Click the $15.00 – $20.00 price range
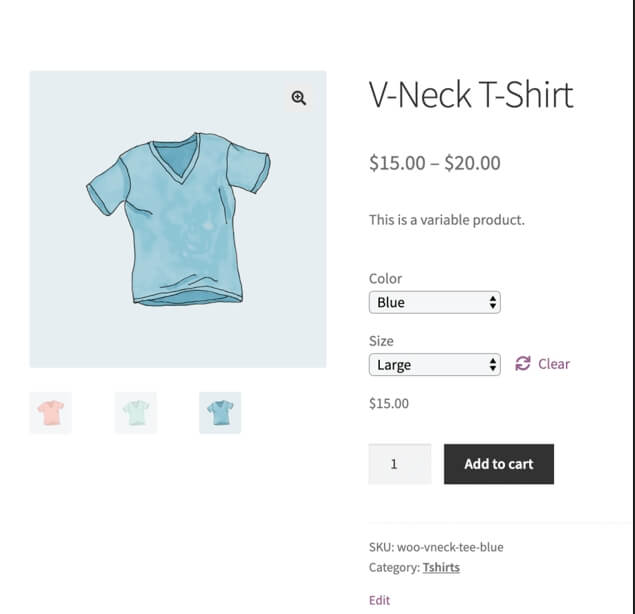635x614 pixels. 435,163
